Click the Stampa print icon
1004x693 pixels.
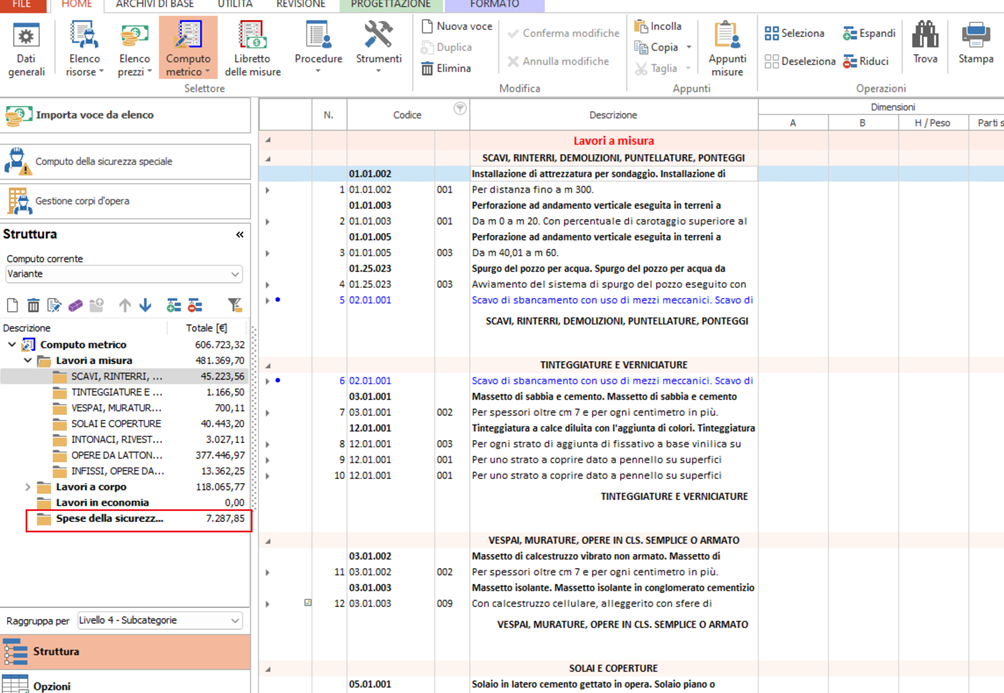tap(975, 44)
